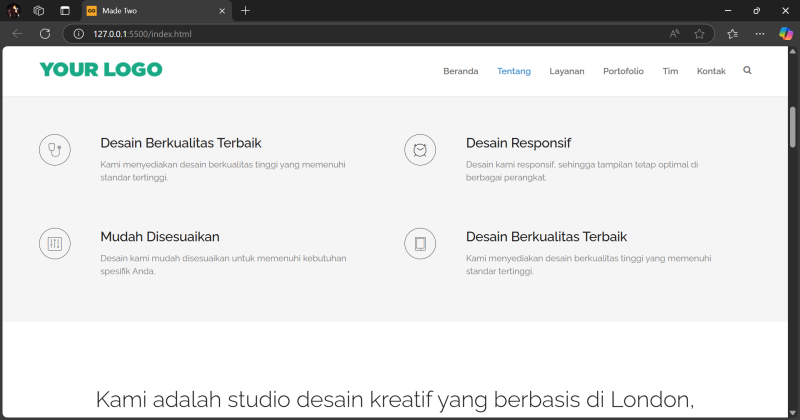The width and height of the screenshot is (800, 420).
Task: Open the Copilot icon in browser toolbar
Action: 786,33
